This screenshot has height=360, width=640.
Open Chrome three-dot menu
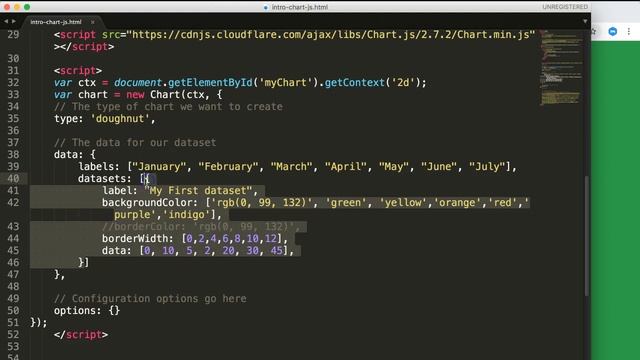pos(629,31)
